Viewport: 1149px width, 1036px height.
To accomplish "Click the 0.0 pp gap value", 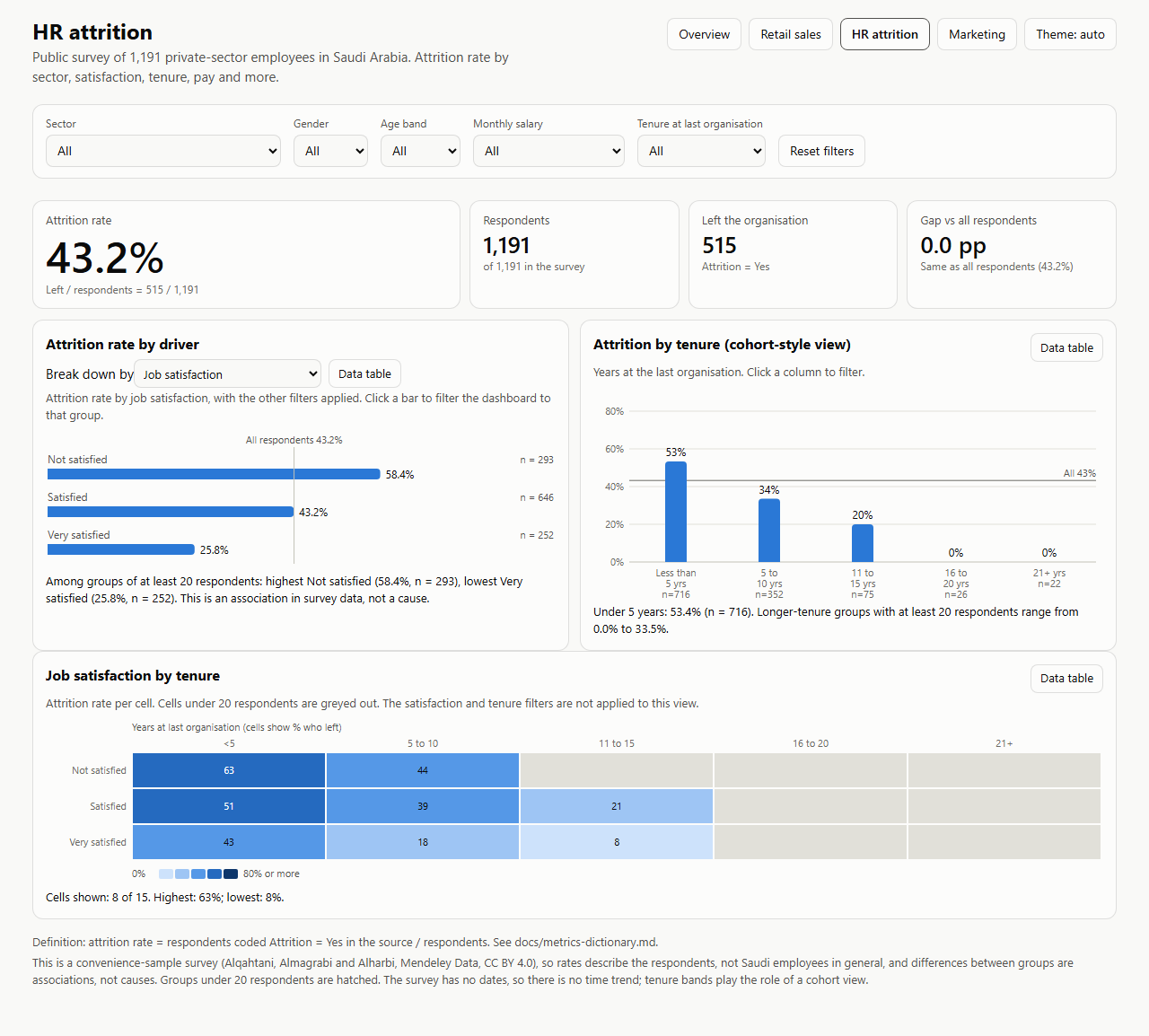I will tap(953, 246).
